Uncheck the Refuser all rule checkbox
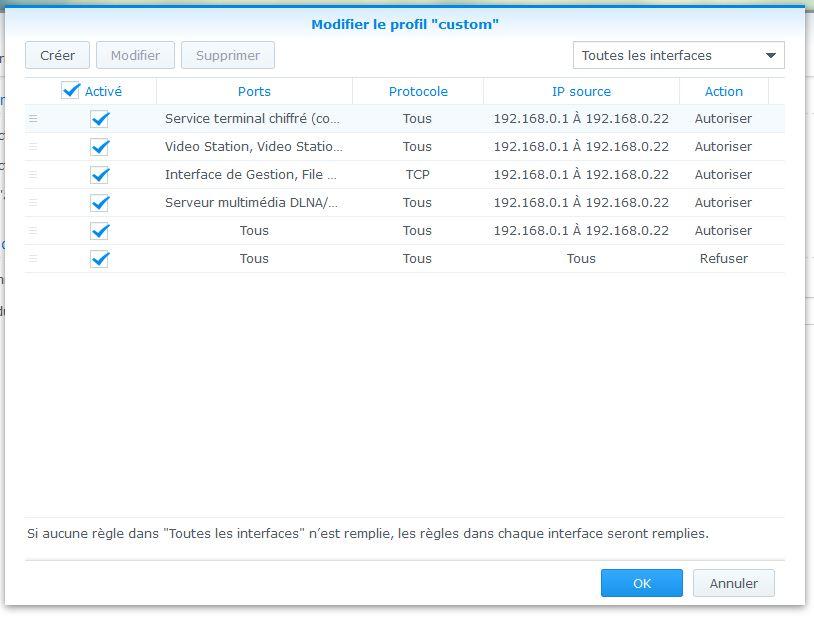The height and width of the screenshot is (621, 814). tap(99, 259)
